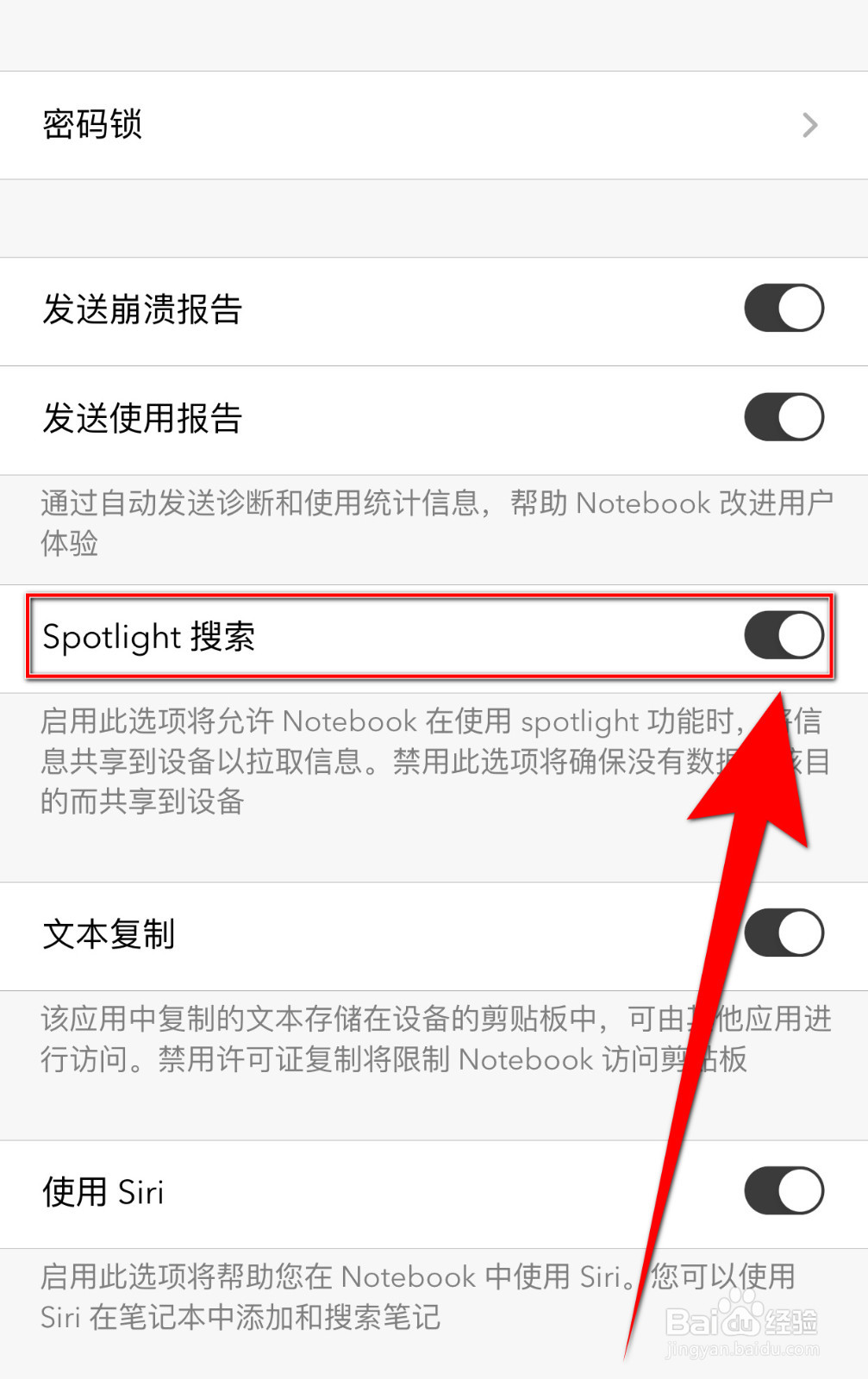The height and width of the screenshot is (1379, 868).
Task: Tap the 密码锁 passcode lock label
Action: point(92,125)
